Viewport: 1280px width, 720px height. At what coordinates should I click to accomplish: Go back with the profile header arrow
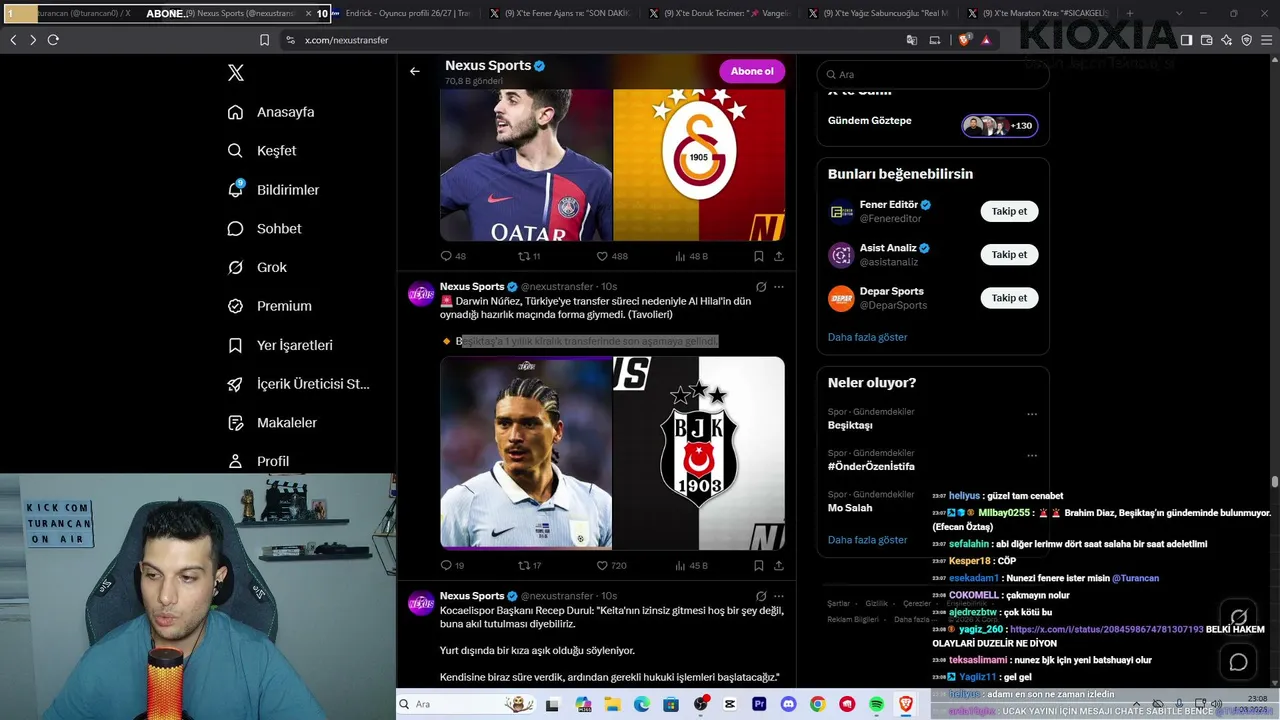(415, 71)
